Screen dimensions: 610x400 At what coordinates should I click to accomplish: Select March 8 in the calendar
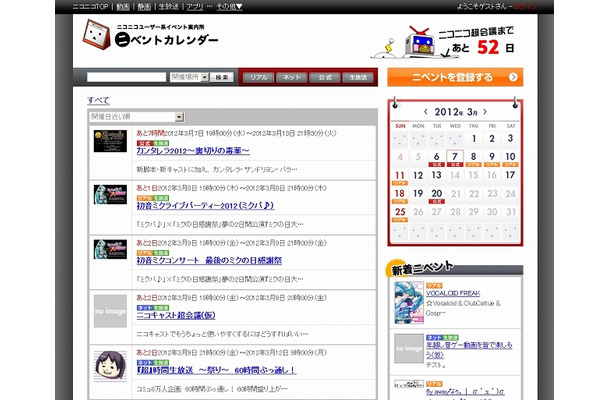click(473, 158)
